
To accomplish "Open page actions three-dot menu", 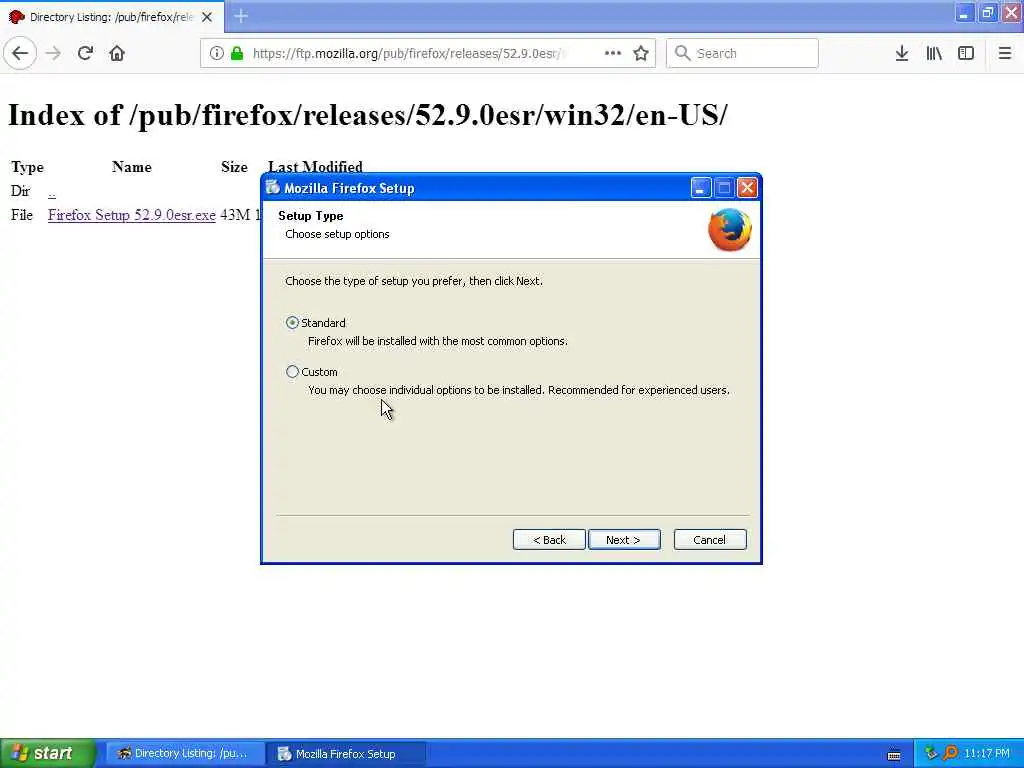I will pyautogui.click(x=613, y=54).
